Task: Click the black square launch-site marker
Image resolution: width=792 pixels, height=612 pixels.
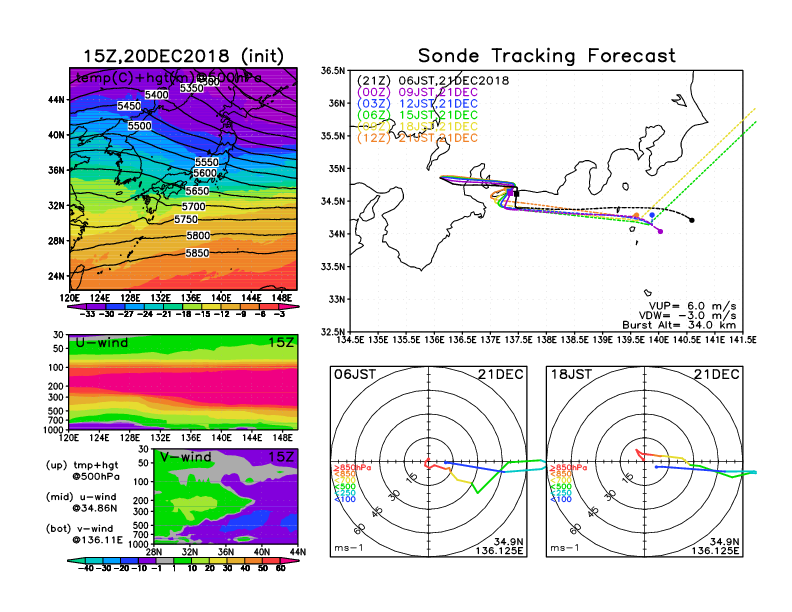Action: pos(516,194)
